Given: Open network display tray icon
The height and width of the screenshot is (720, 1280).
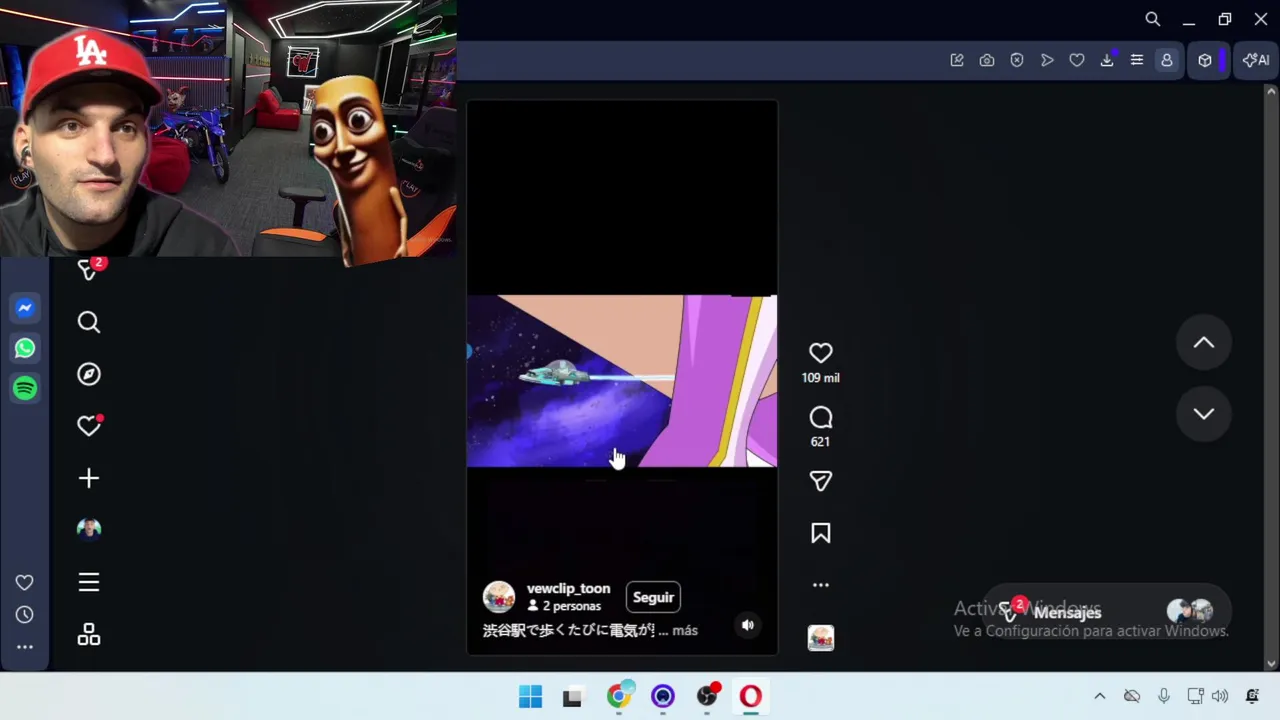Looking at the screenshot, I should 1195,696.
